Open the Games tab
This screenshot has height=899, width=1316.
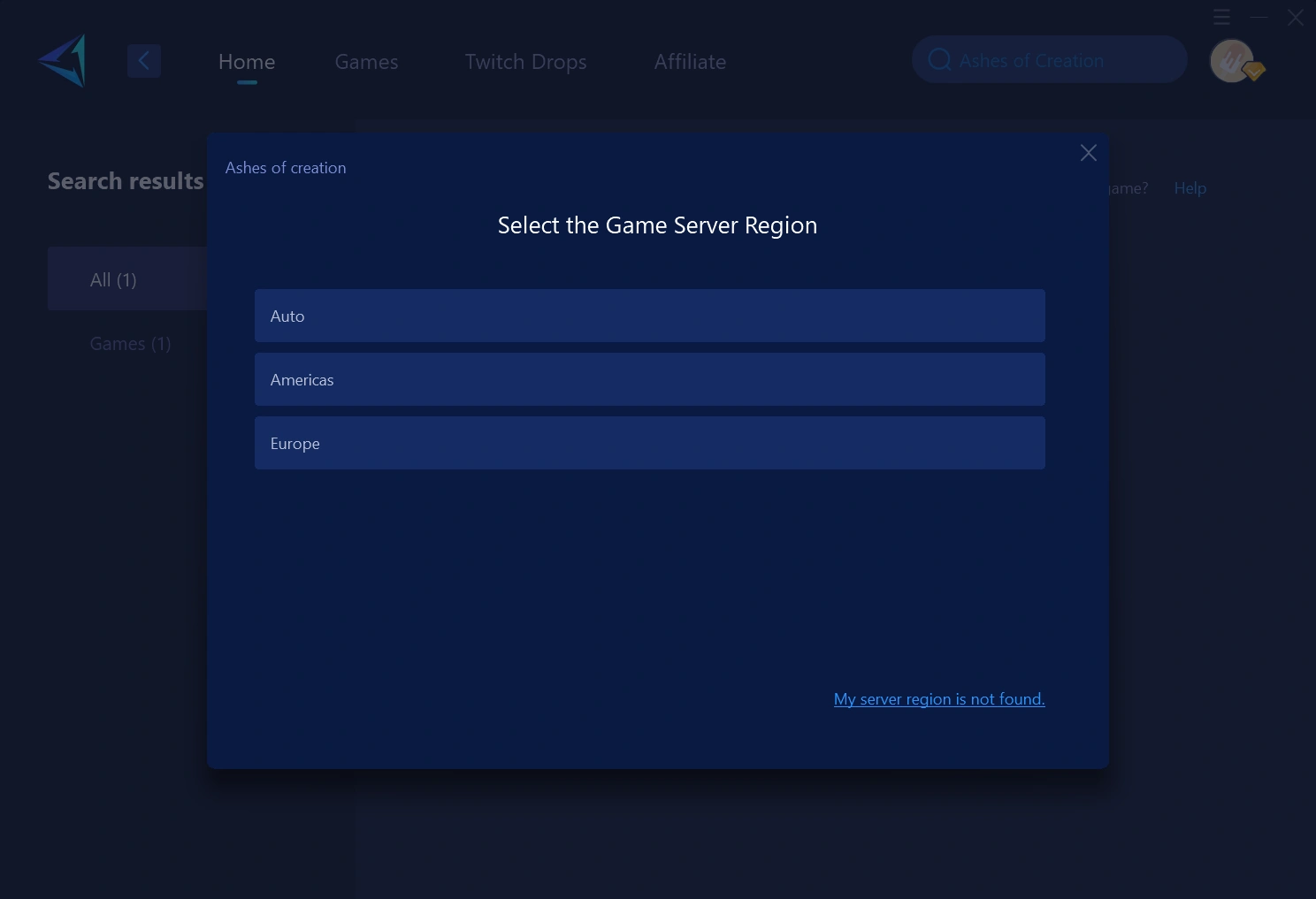(x=366, y=62)
